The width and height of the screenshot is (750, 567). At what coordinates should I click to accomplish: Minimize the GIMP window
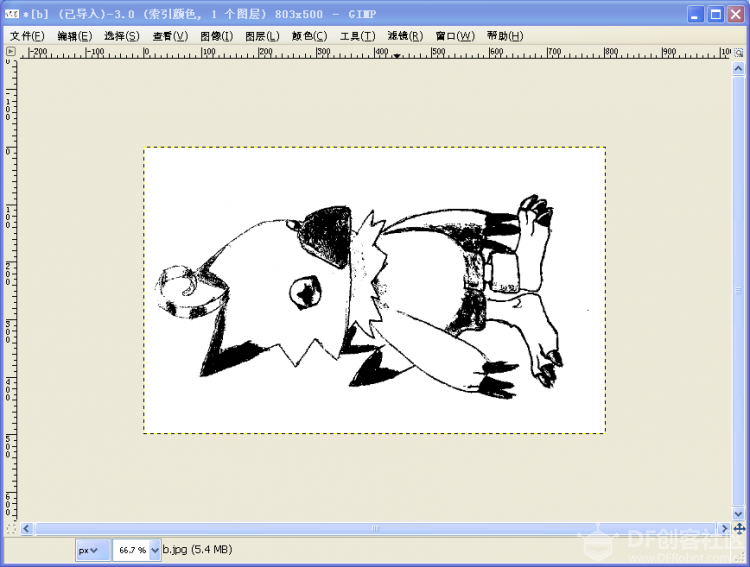695,14
